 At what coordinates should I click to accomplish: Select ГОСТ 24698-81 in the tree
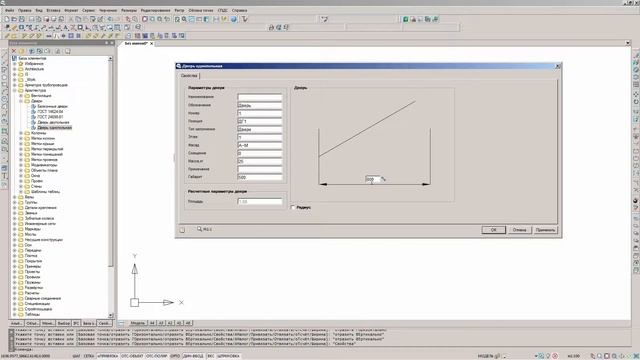coord(50,117)
